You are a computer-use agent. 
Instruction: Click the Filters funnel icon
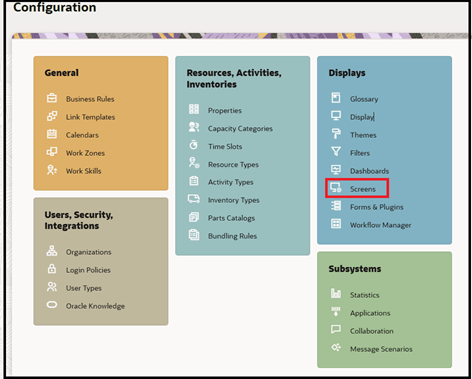coord(336,152)
